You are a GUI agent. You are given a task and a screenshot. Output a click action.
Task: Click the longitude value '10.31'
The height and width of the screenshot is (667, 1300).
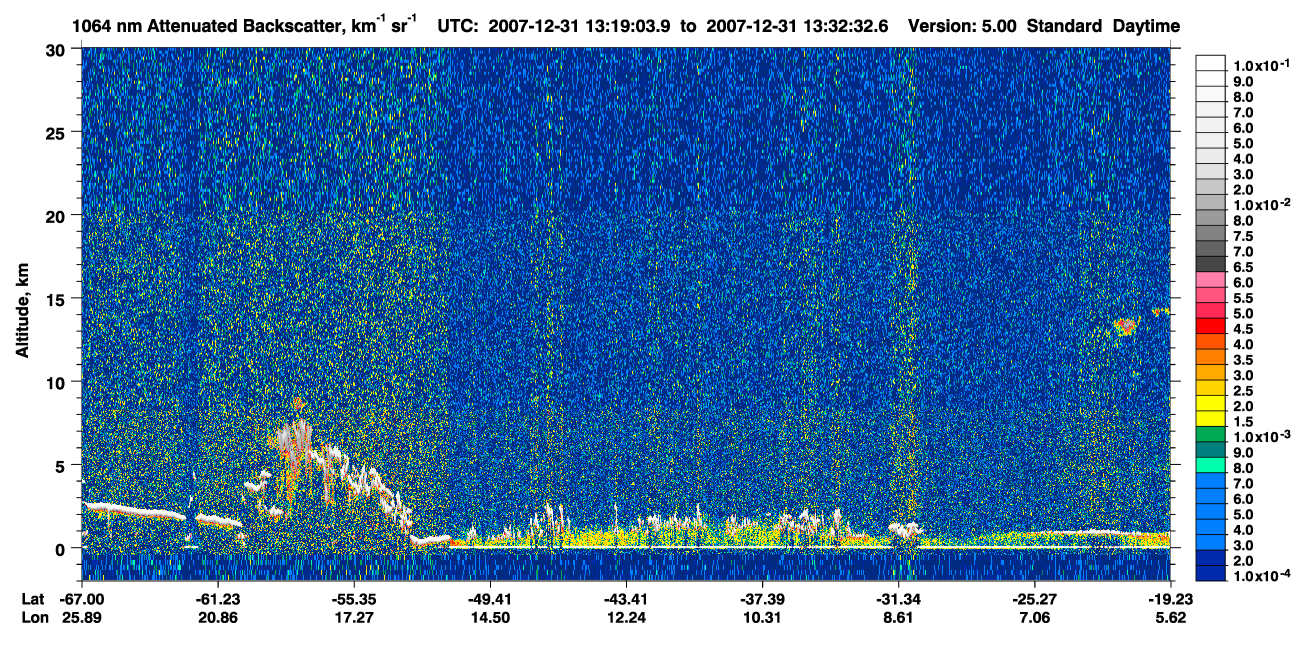pyautogui.click(x=764, y=618)
